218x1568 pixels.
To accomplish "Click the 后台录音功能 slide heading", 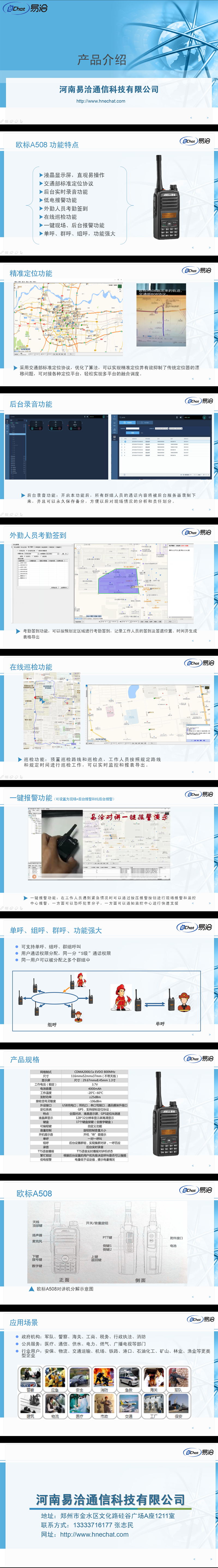I will (31, 404).
